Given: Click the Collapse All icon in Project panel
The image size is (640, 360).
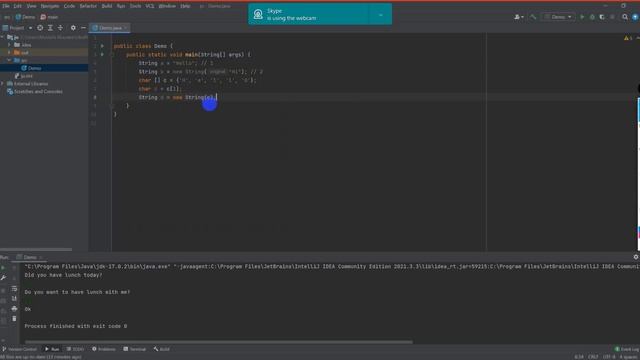Looking at the screenshot, I should pos(60,28).
